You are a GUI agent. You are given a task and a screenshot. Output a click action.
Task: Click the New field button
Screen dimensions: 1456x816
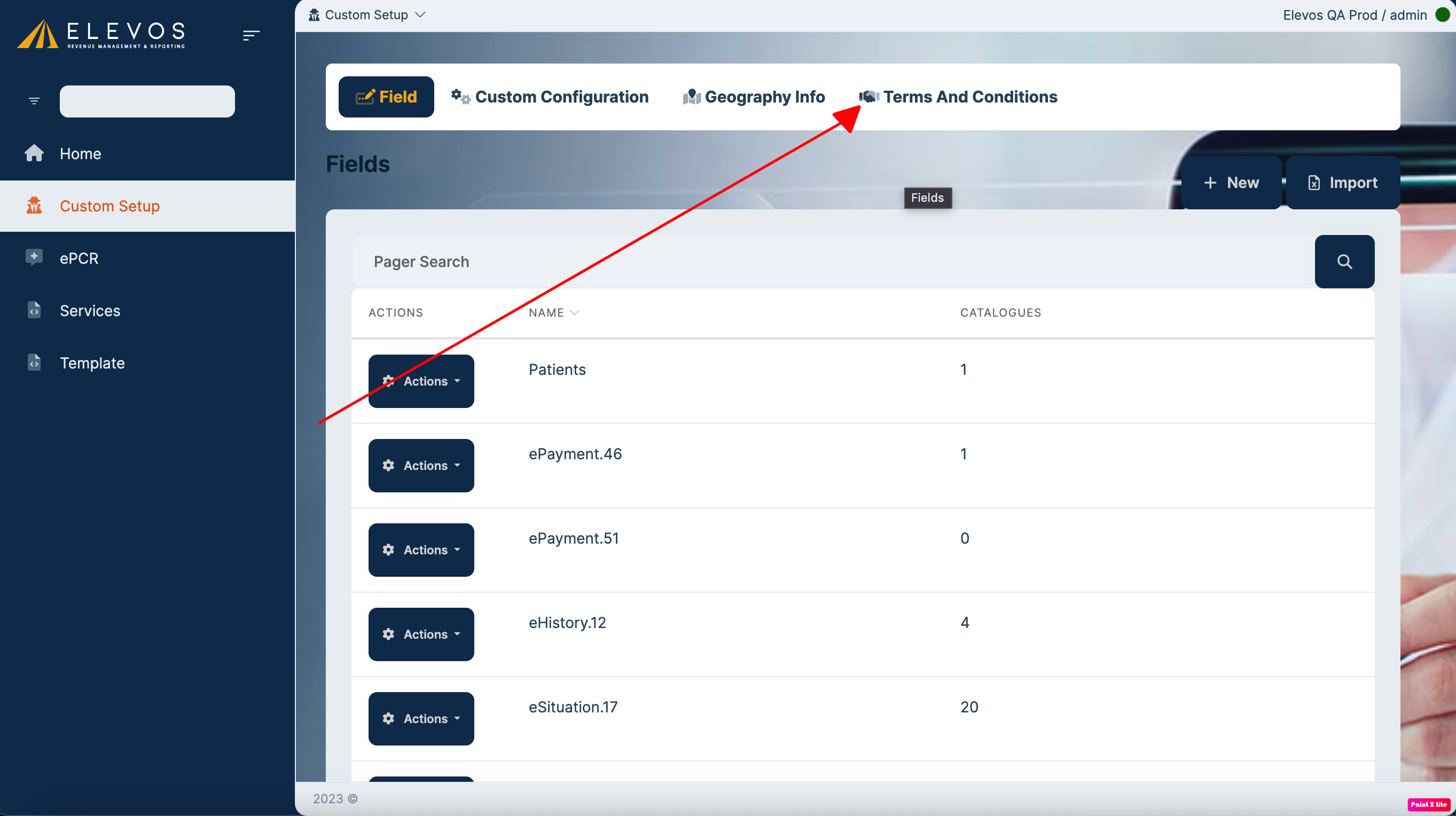pos(1231,183)
